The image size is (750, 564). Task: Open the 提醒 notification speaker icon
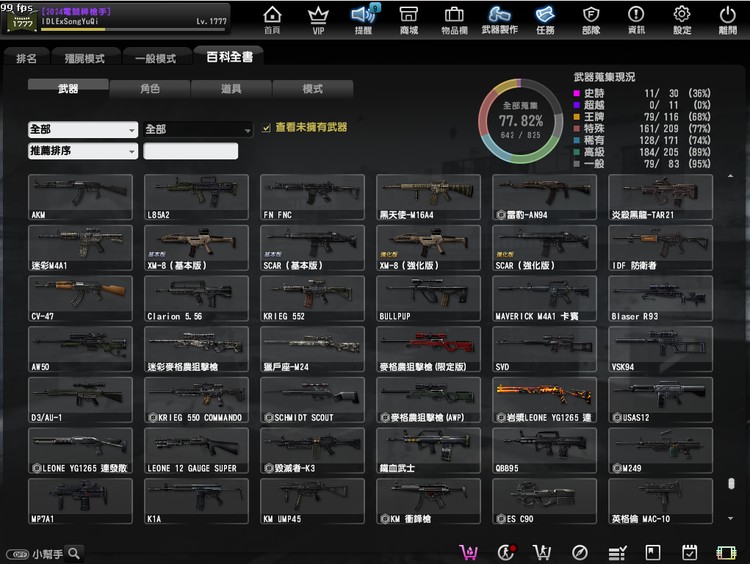coord(363,20)
